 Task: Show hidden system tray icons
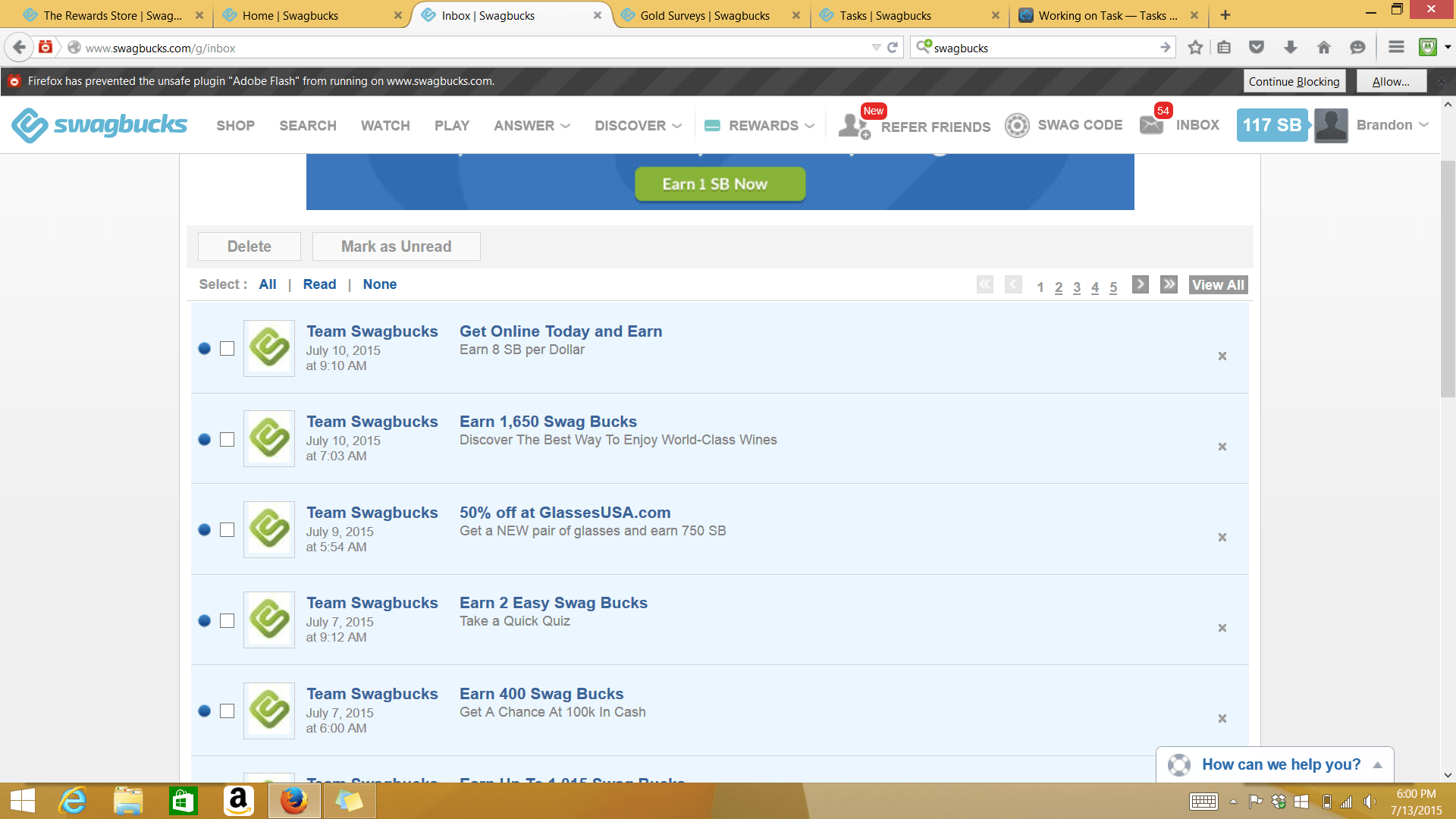tap(1233, 801)
